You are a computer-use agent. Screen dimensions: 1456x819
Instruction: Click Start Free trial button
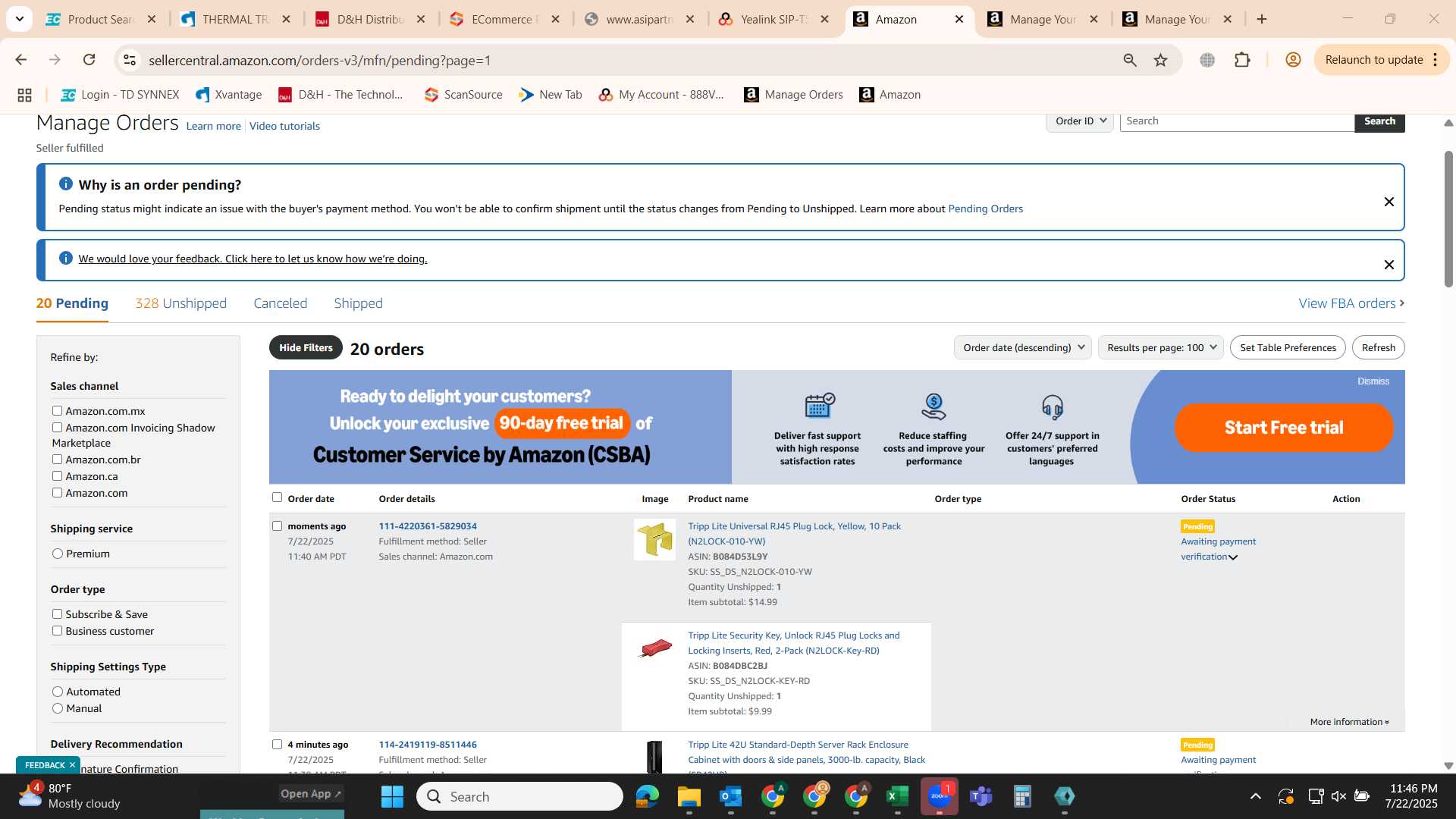point(1284,428)
